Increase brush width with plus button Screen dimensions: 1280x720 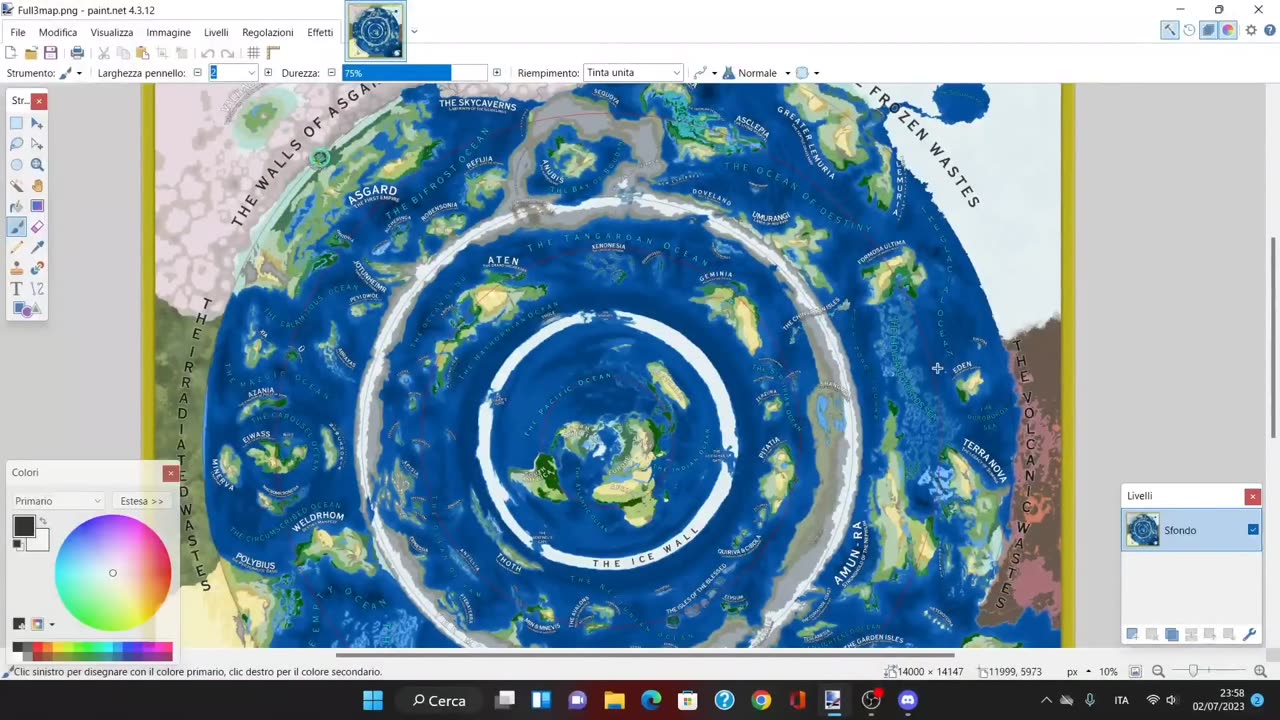point(267,73)
